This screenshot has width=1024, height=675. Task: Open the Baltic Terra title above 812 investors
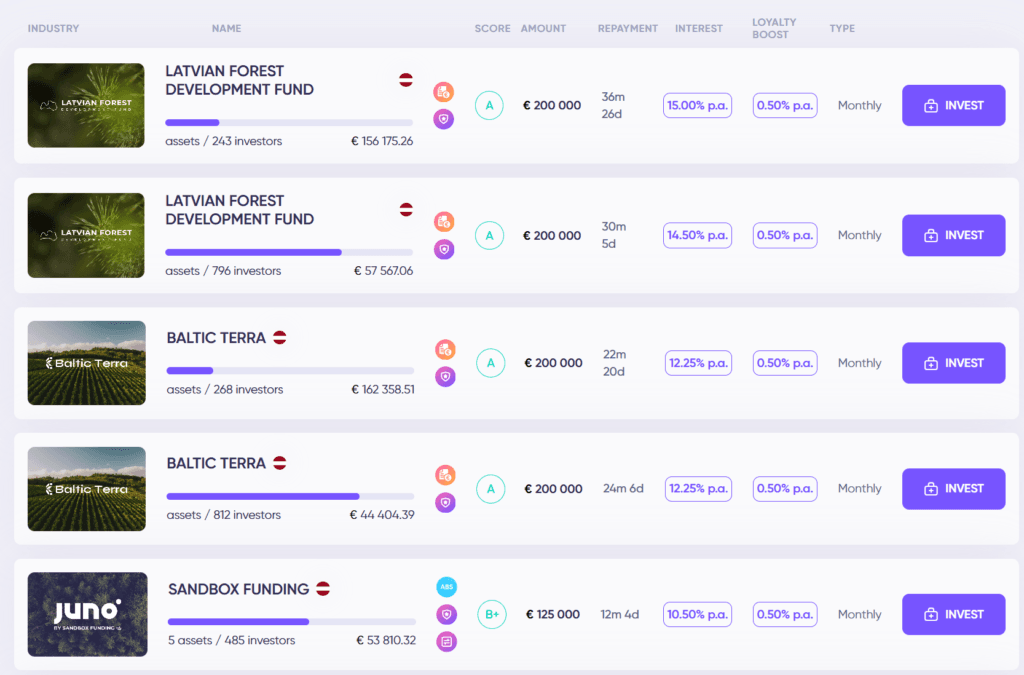tap(216, 463)
